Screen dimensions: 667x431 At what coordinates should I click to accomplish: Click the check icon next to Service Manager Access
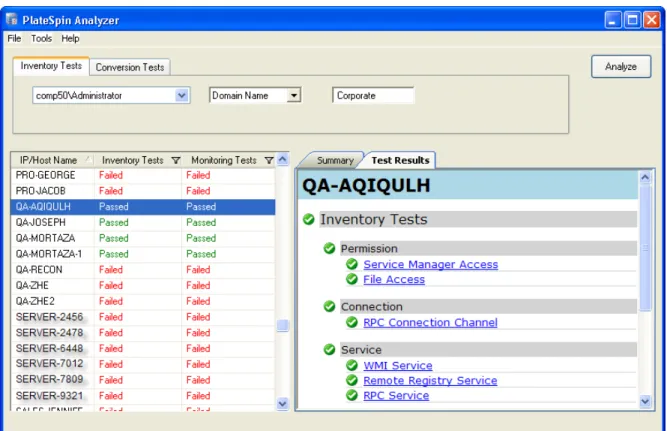[x=352, y=264]
